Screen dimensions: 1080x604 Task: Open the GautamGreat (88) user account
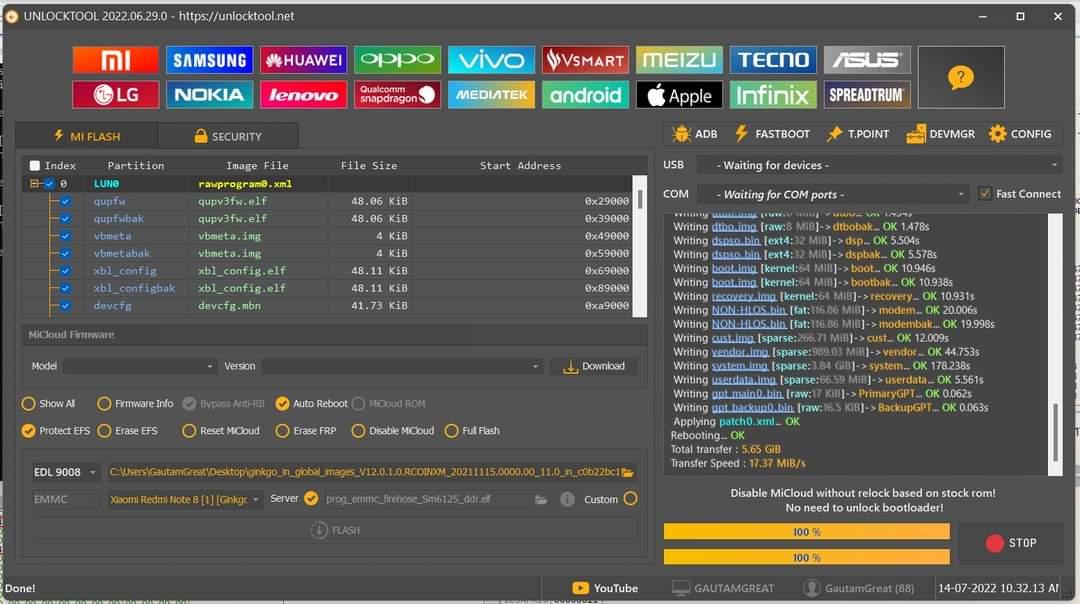[859, 588]
